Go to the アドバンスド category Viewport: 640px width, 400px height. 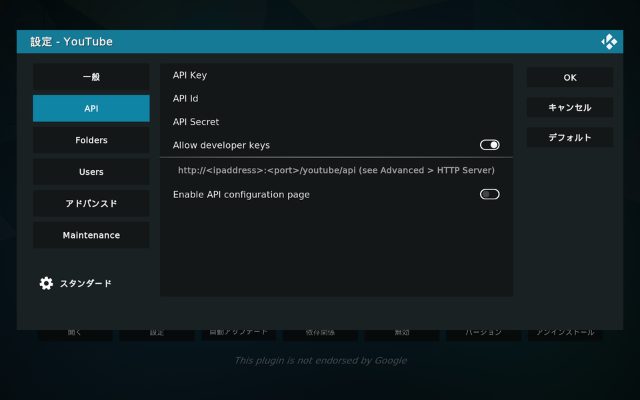click(x=91, y=203)
